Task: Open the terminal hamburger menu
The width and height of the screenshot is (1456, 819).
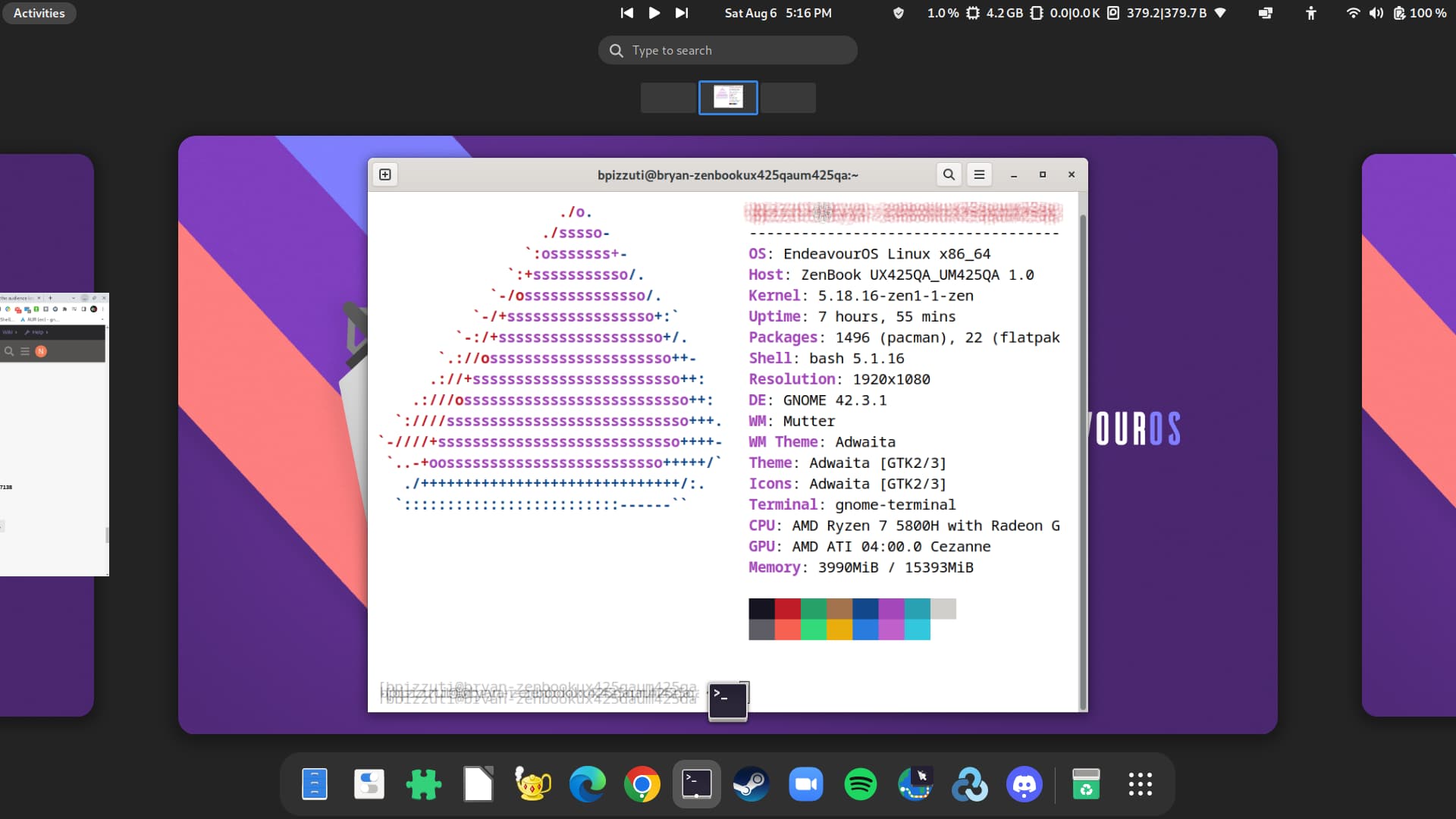Action: [979, 174]
